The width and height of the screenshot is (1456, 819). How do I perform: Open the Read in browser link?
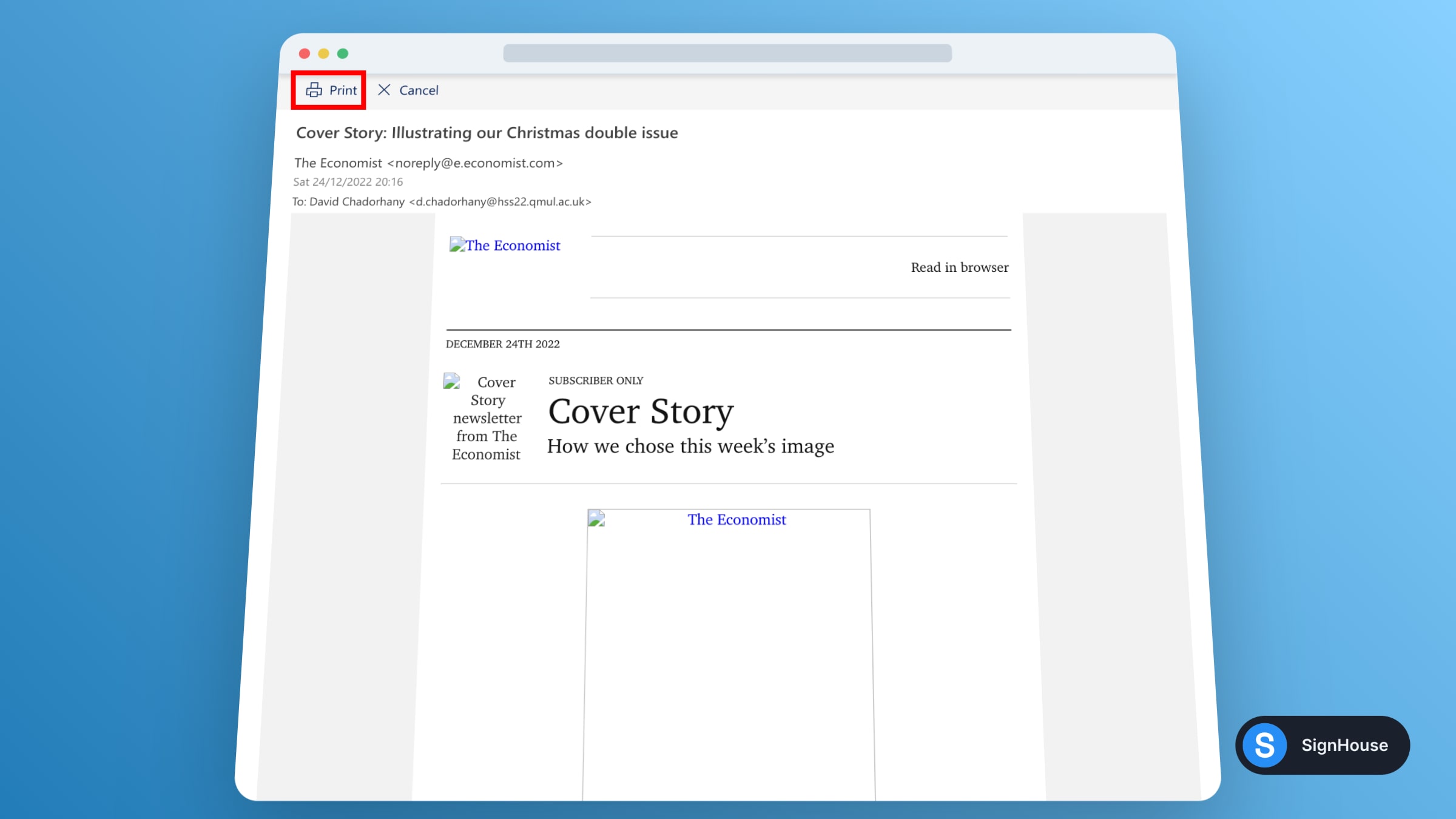(959, 267)
